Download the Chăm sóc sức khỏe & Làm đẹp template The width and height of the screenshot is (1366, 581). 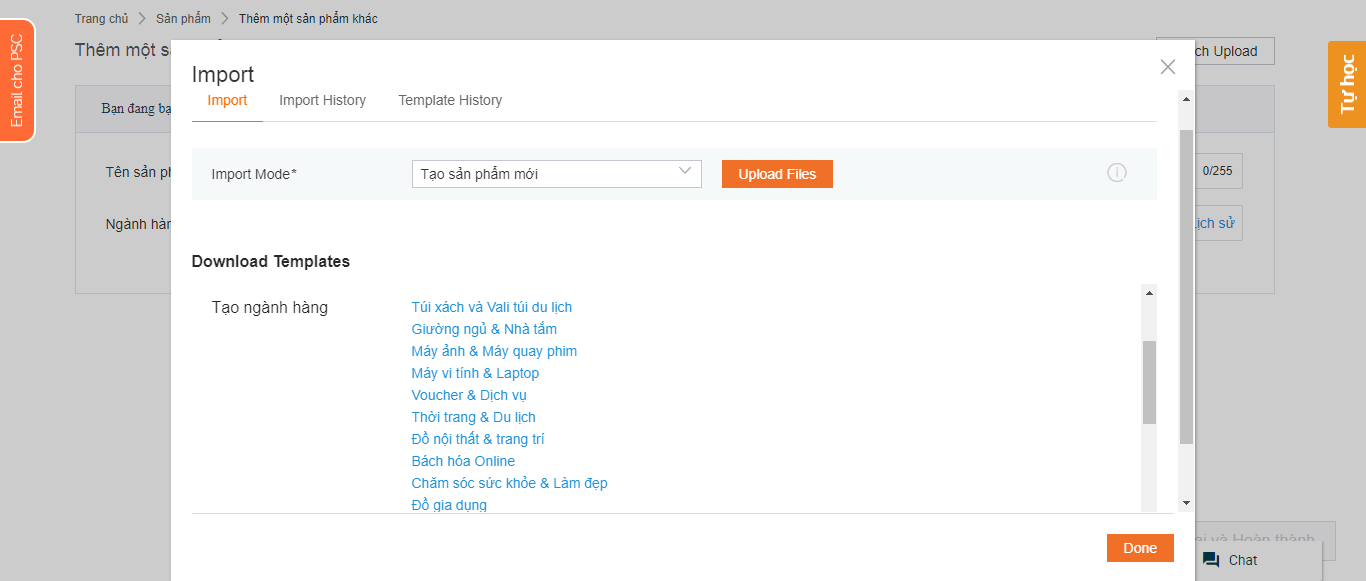coord(509,483)
